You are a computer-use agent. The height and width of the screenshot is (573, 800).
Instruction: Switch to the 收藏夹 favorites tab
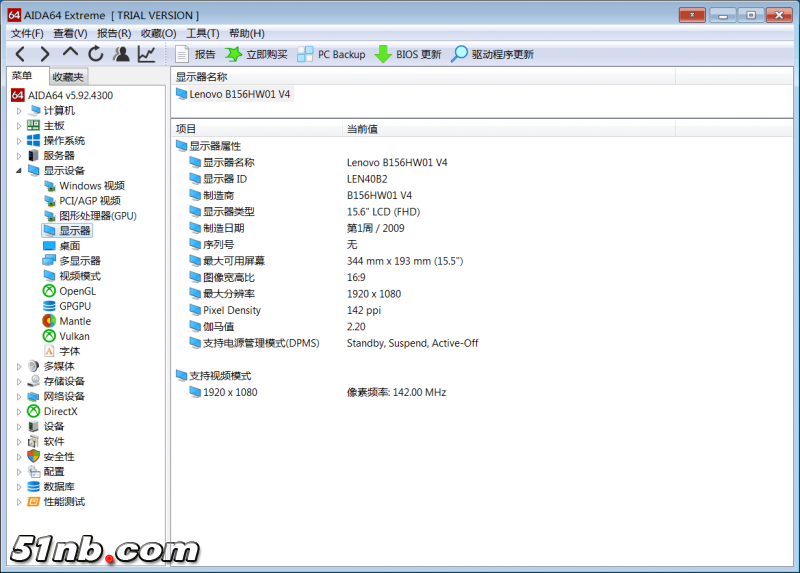point(68,77)
